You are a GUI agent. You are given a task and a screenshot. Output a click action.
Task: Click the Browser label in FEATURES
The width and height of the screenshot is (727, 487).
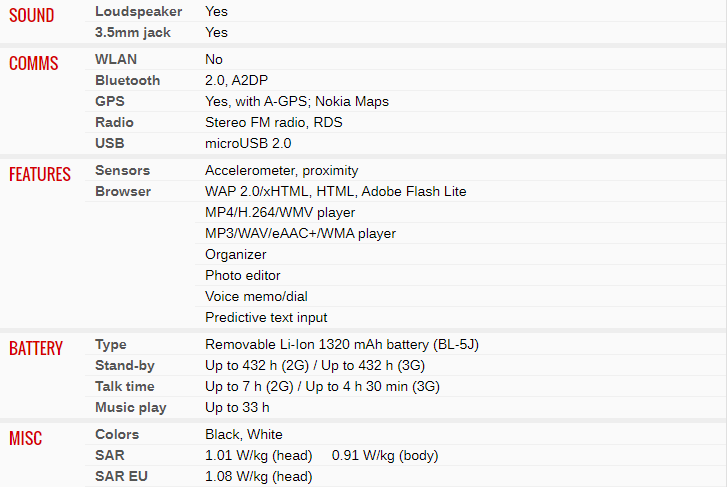pos(123,191)
